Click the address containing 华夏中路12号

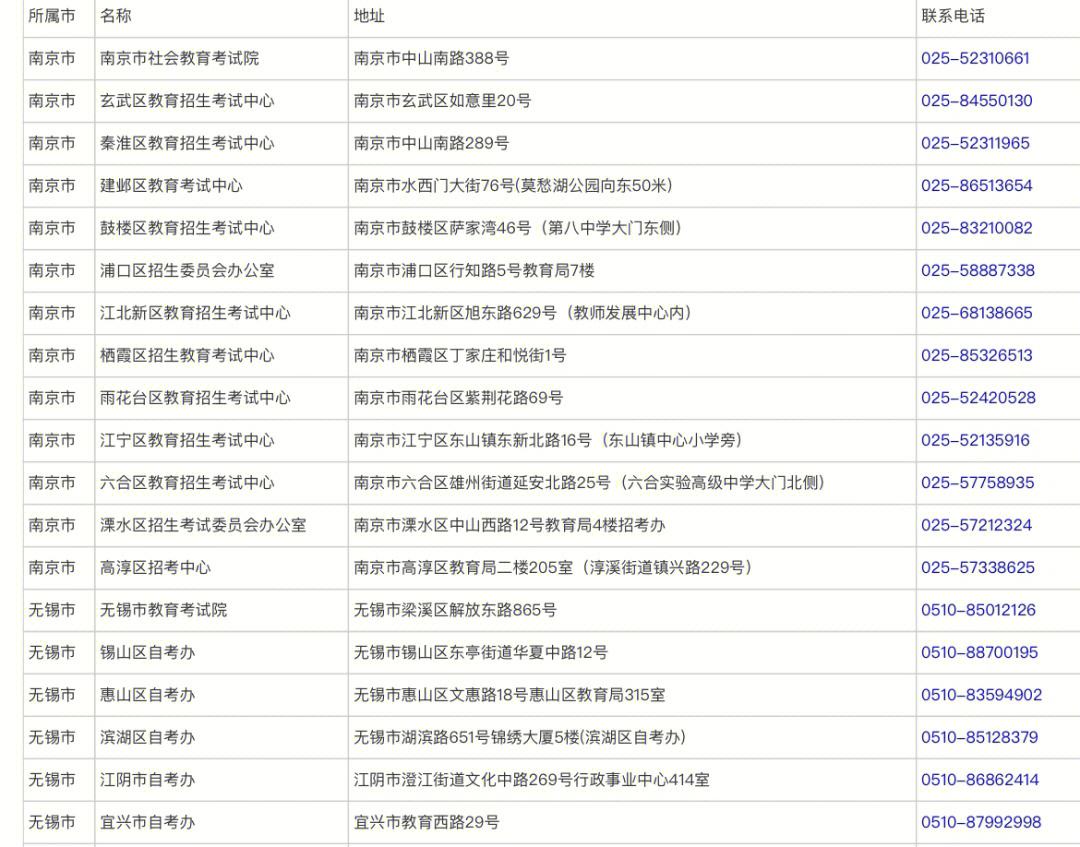(480, 653)
